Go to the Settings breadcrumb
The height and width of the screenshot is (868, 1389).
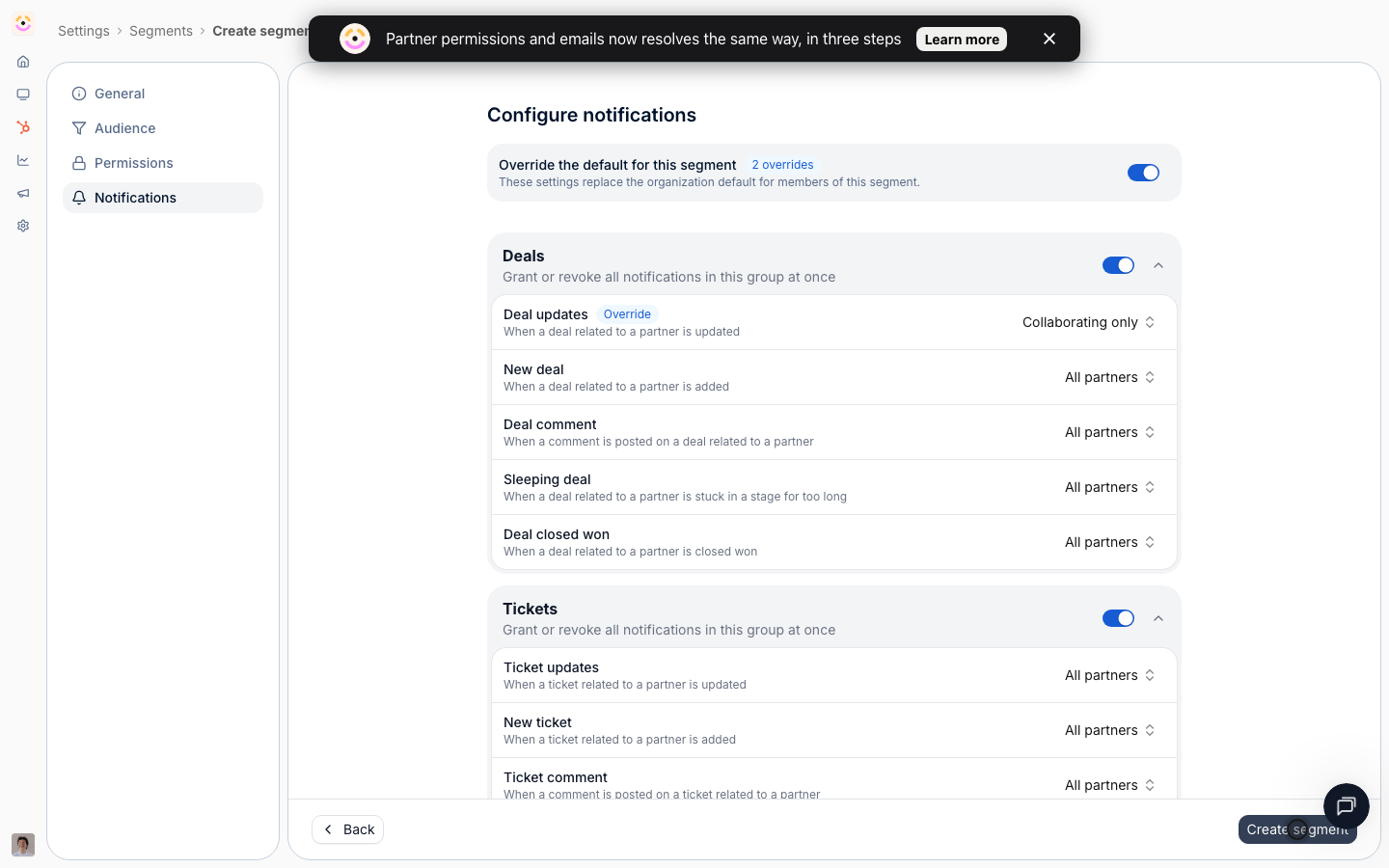(84, 31)
